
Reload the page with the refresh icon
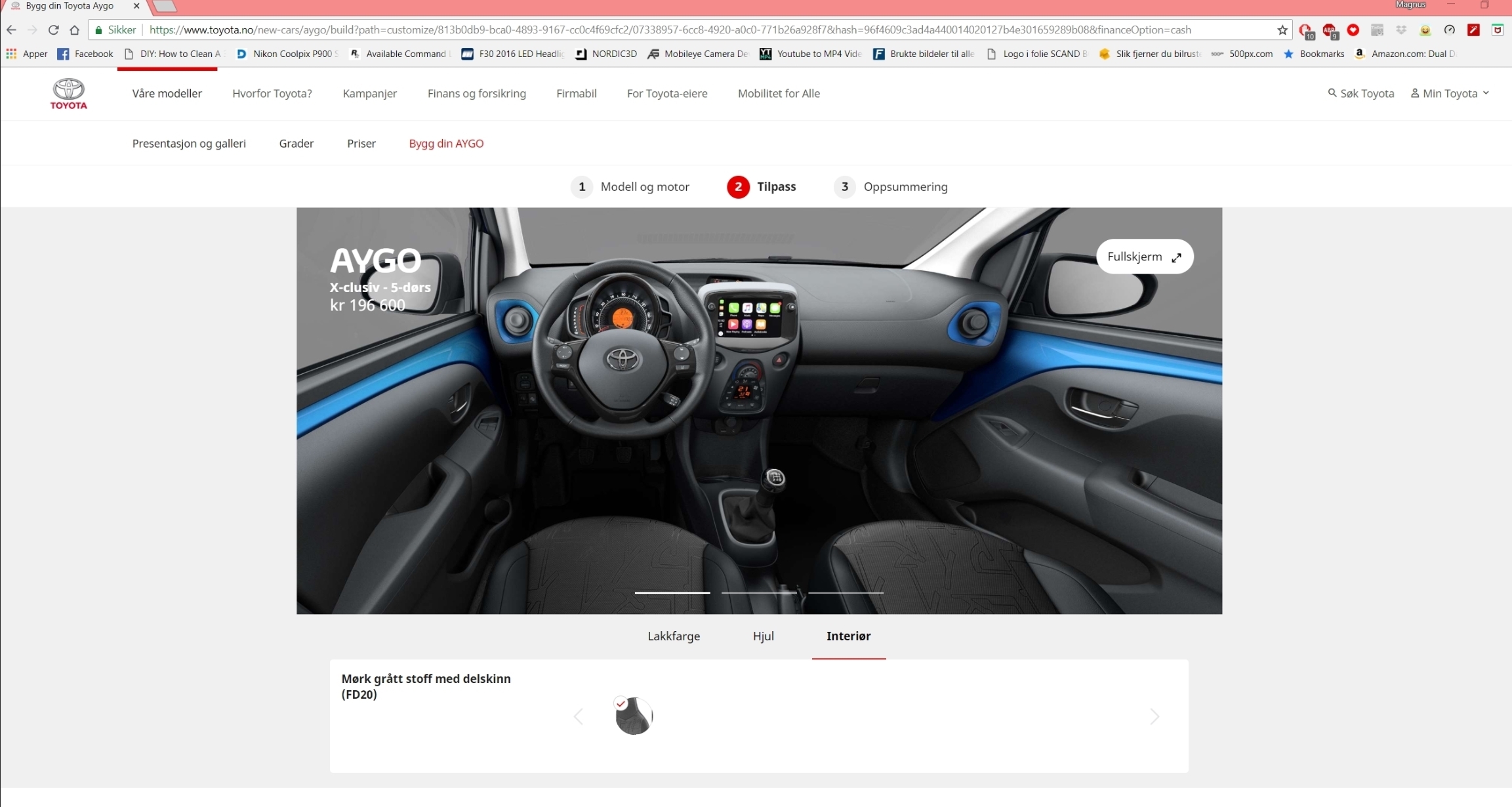pyautogui.click(x=54, y=30)
